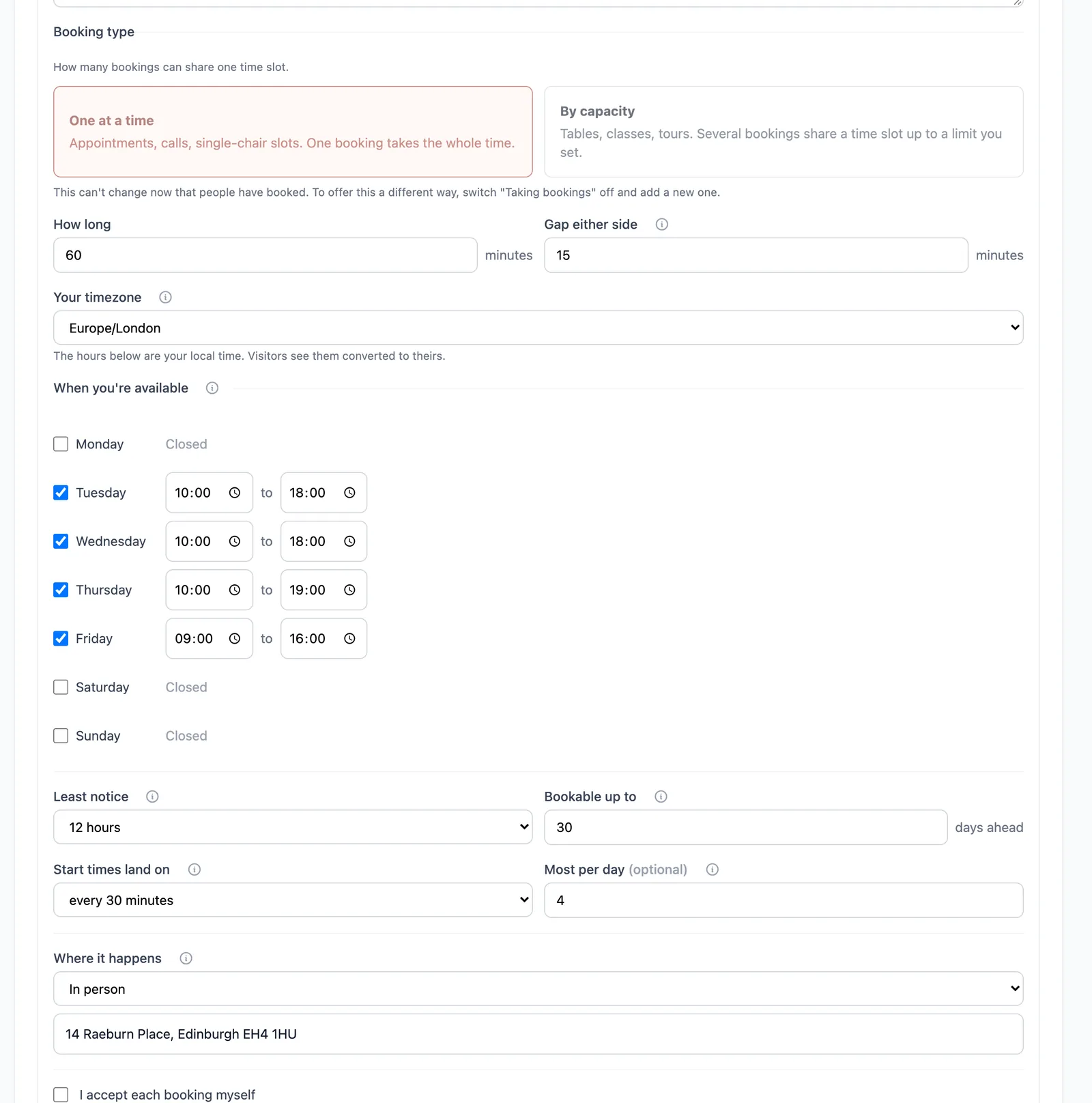
Task: Open the In person location dropdown
Action: [538, 989]
